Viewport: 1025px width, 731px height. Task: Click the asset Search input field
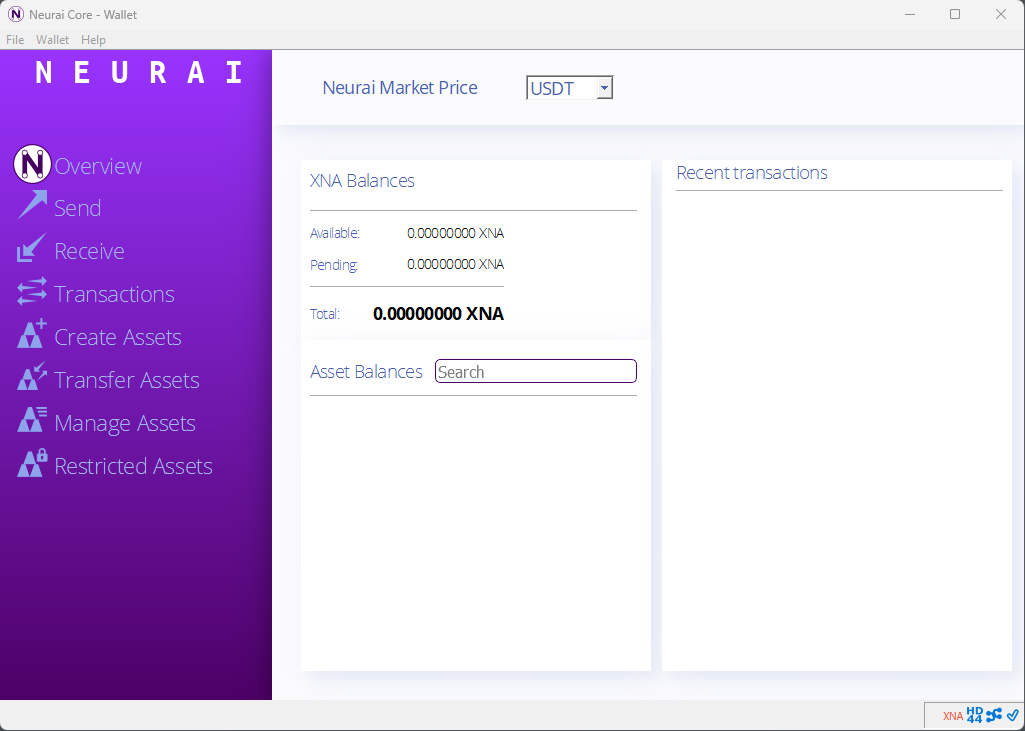click(x=535, y=371)
